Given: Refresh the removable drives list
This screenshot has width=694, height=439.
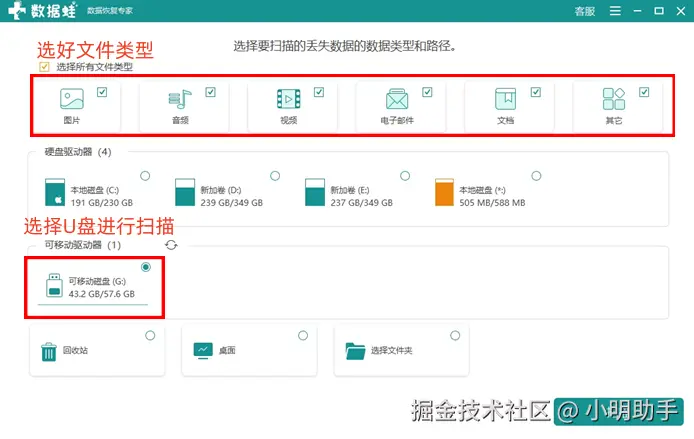Looking at the screenshot, I should click(171, 245).
